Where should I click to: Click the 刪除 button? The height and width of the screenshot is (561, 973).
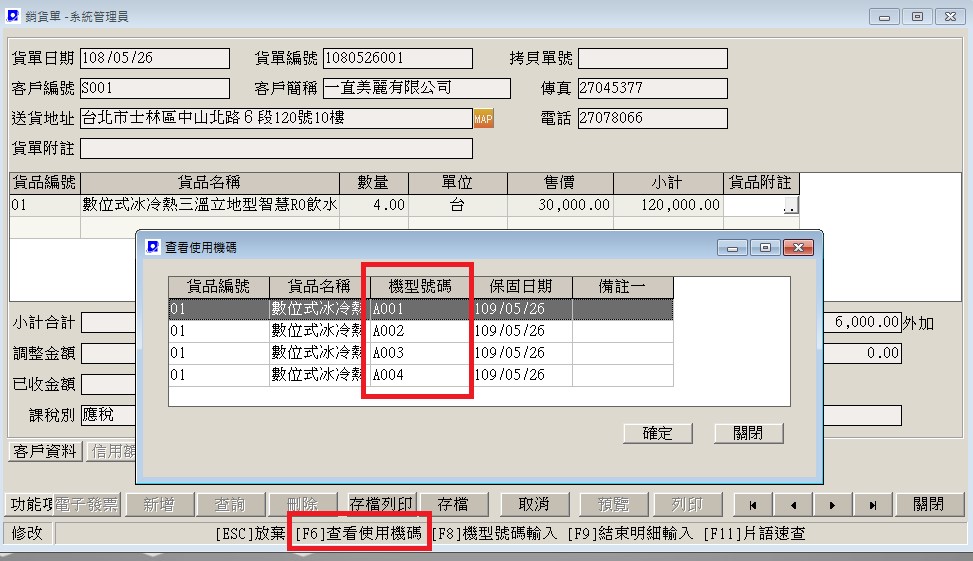pyautogui.click(x=303, y=505)
